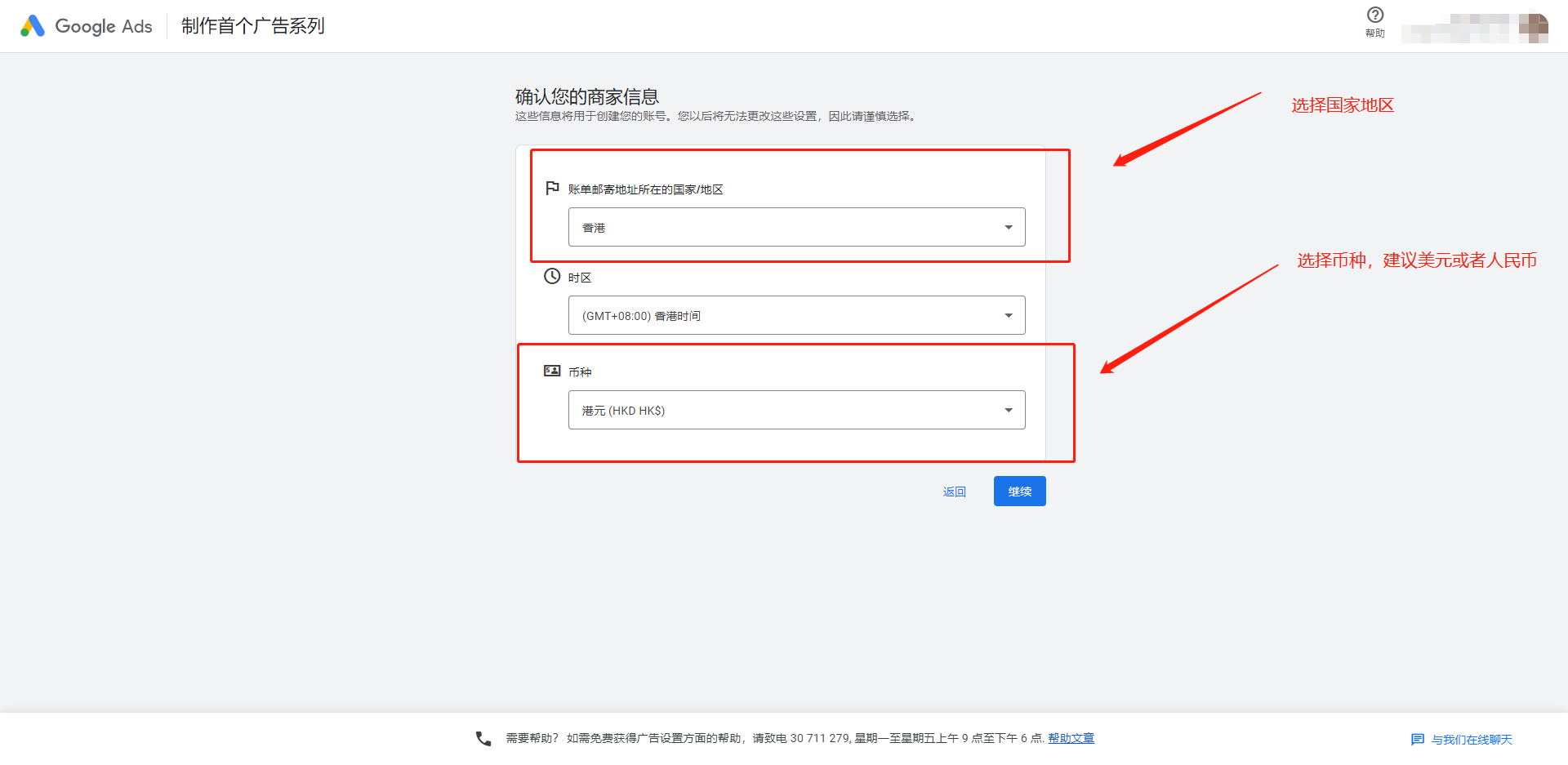The width and height of the screenshot is (1568, 765).
Task: Click the 需要帮助？ footer text
Action: pyautogui.click(x=532, y=738)
